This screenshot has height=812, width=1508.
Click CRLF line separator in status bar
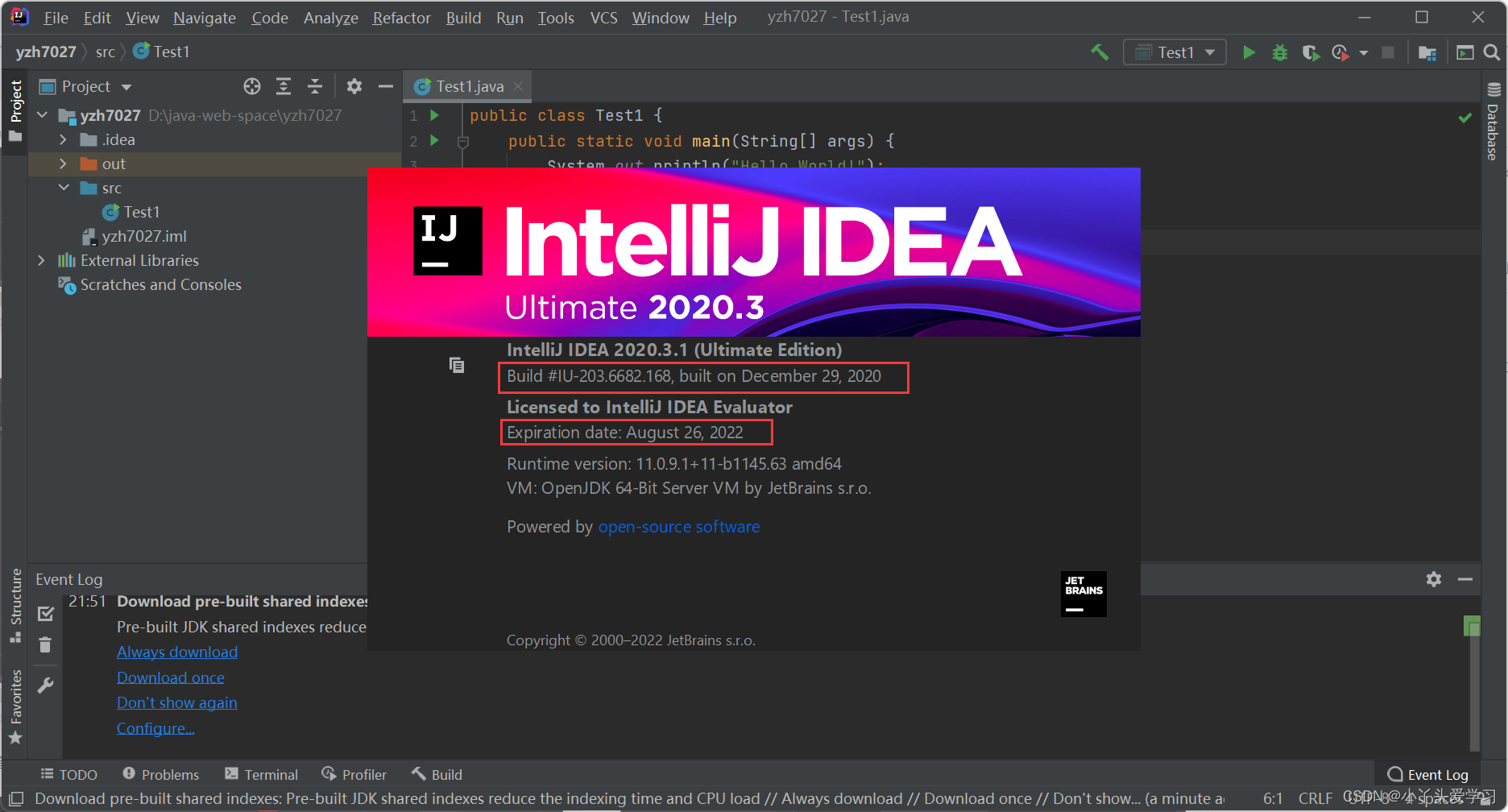click(1315, 798)
